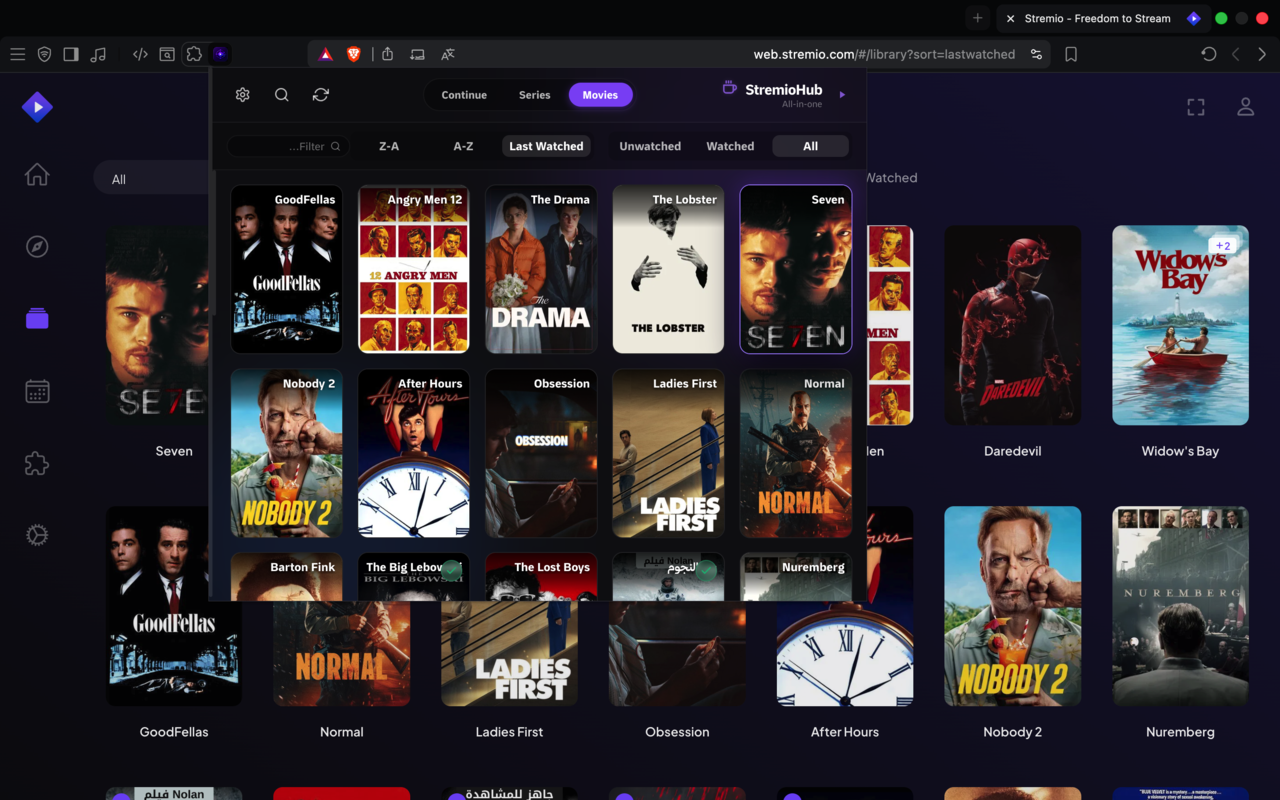
Task: Click the Stremio logo in the sidebar
Action: coord(37,106)
